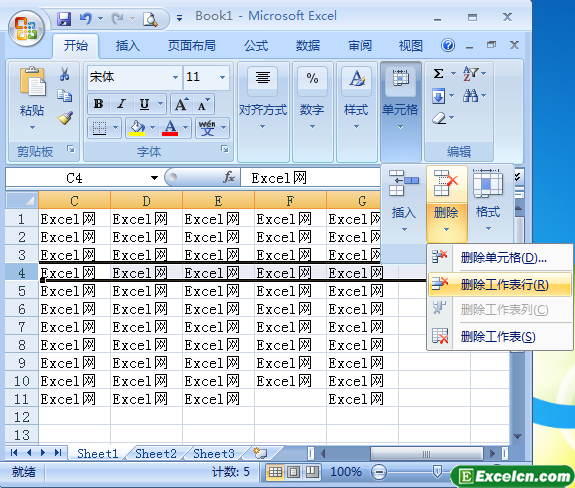Choose 删除单元格(D)... menu item

(x=500, y=258)
